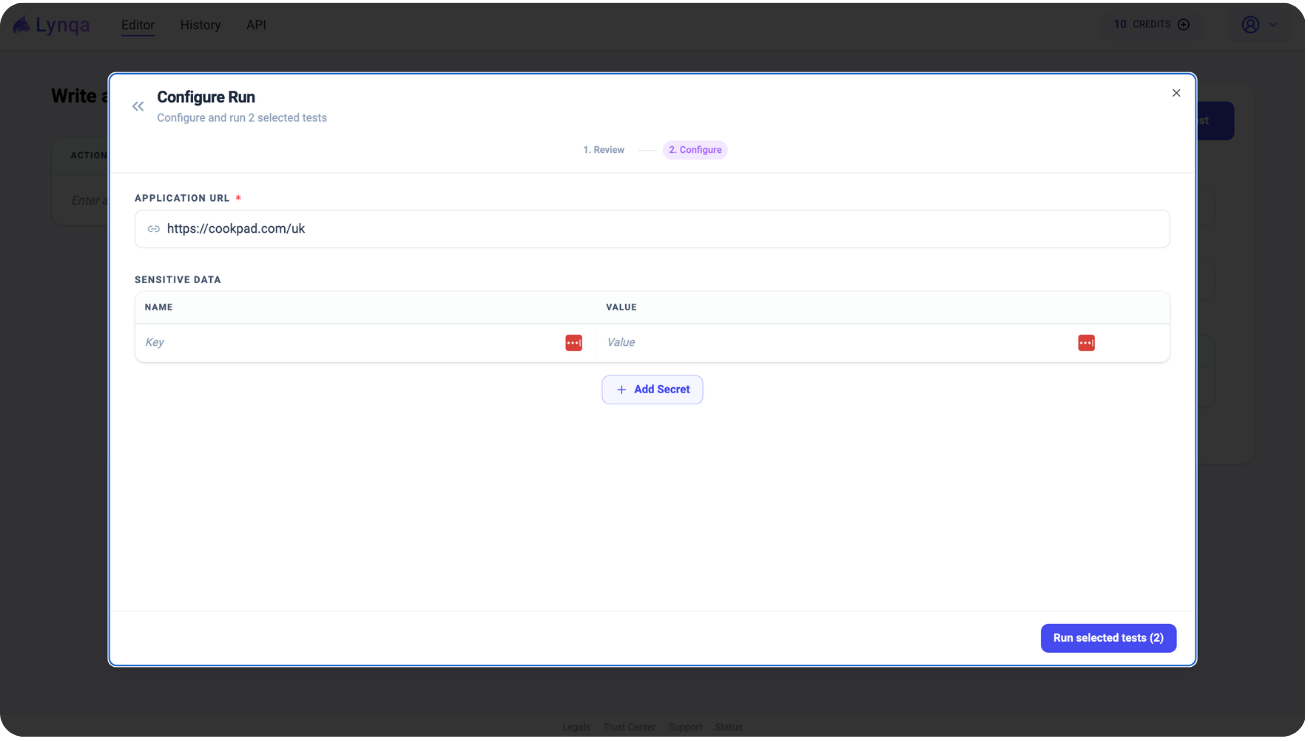Open the Trust Center footer link
Screen dimensions: 1308x741
[x=629, y=727]
